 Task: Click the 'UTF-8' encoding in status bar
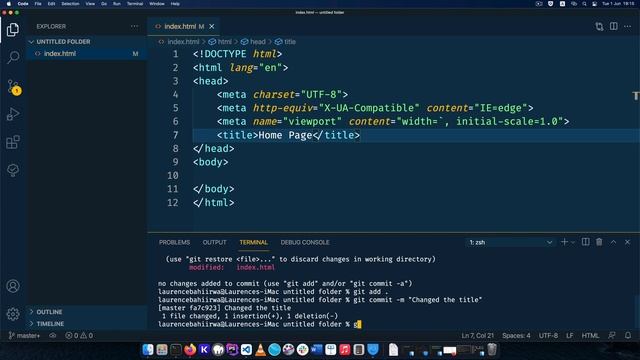click(548, 336)
